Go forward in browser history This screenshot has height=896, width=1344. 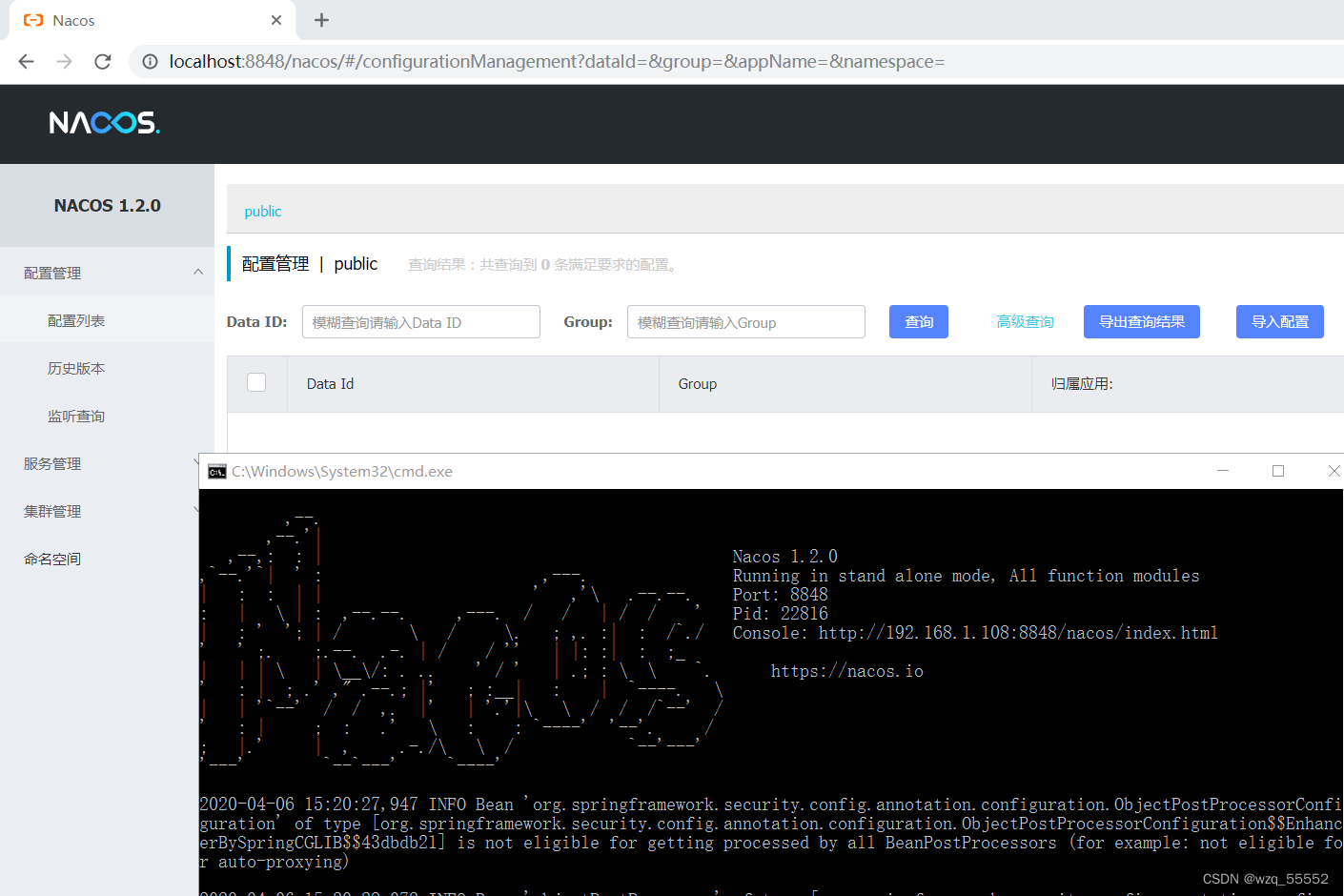tap(64, 61)
